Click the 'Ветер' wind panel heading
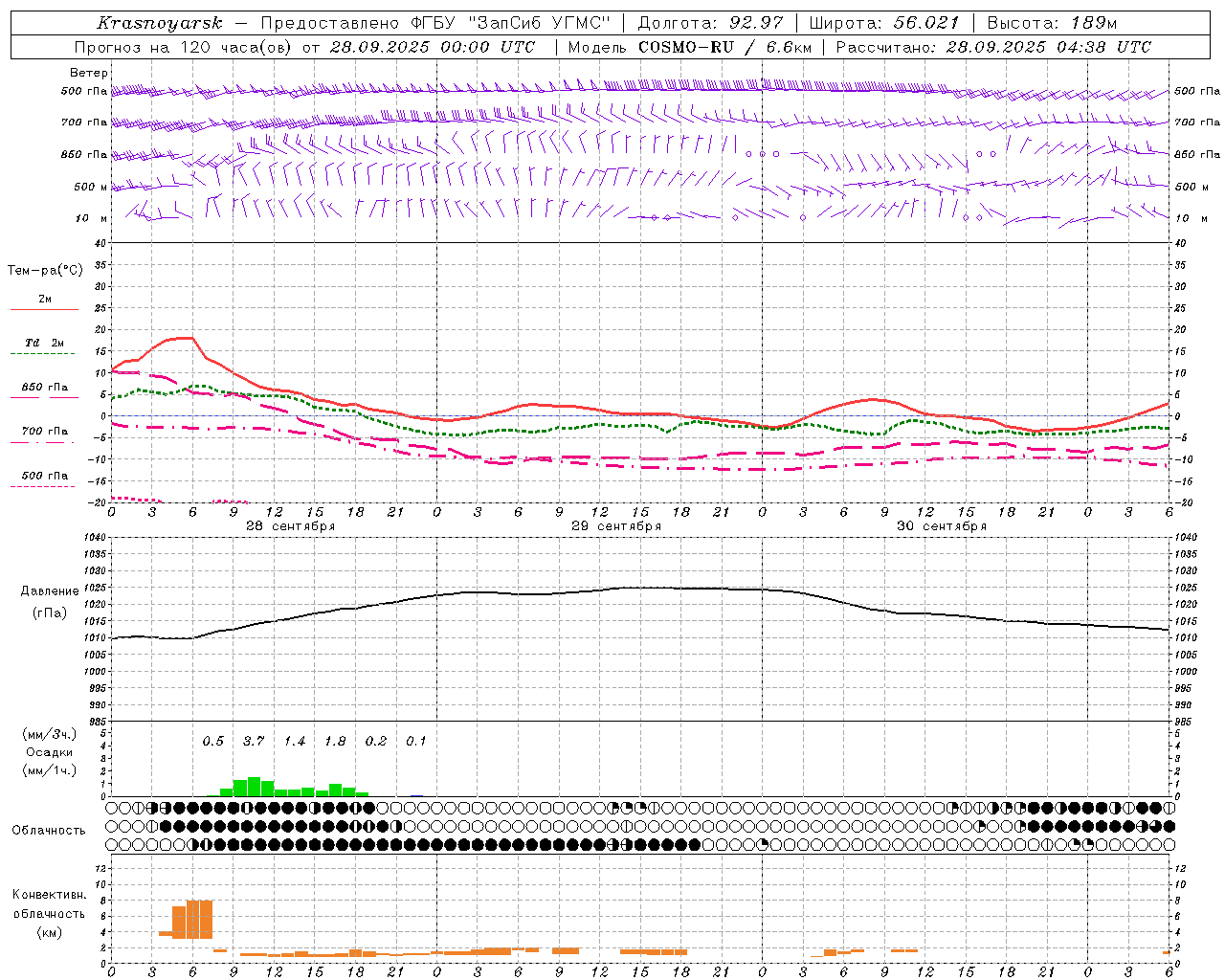1225x980 pixels. click(89, 73)
